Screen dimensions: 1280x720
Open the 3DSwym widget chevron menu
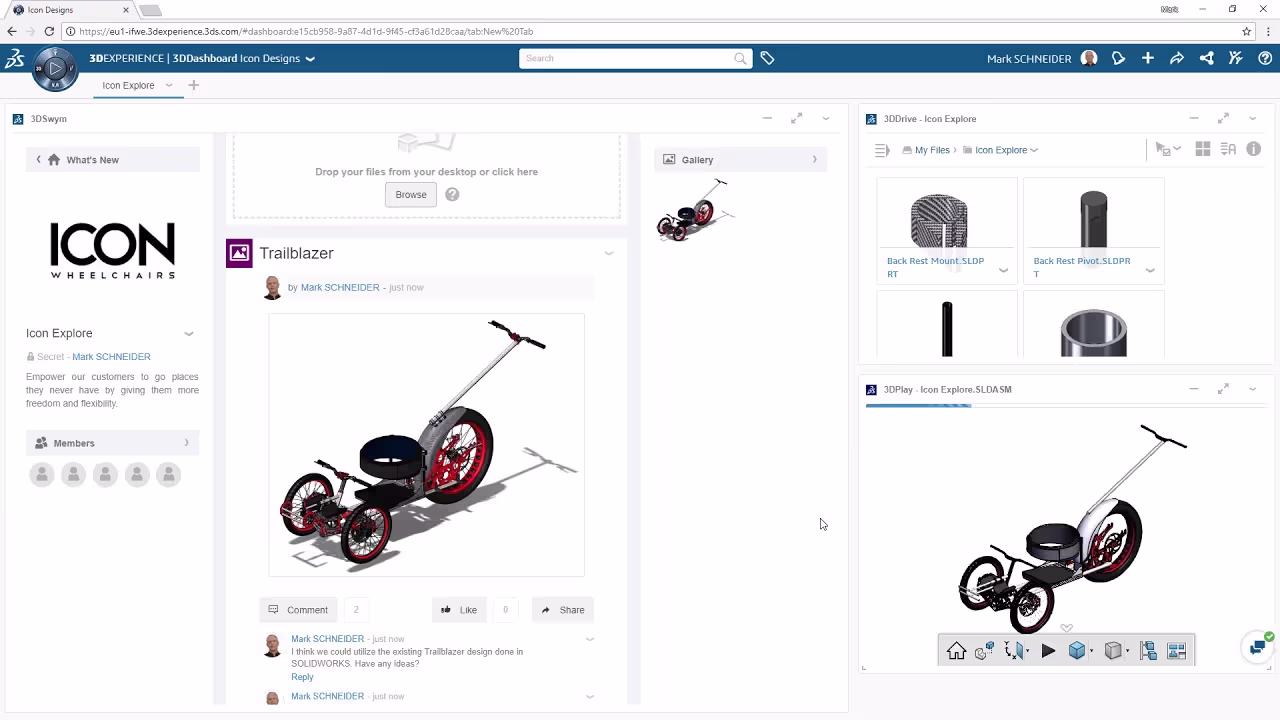(826, 118)
